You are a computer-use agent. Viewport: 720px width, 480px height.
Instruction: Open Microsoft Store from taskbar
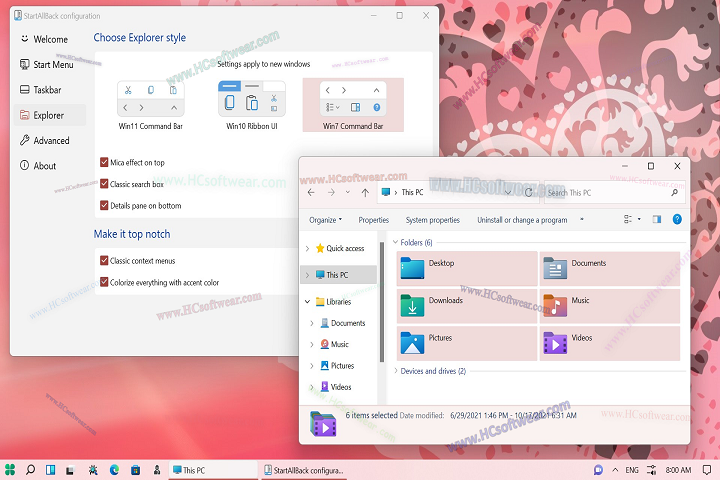[135, 469]
